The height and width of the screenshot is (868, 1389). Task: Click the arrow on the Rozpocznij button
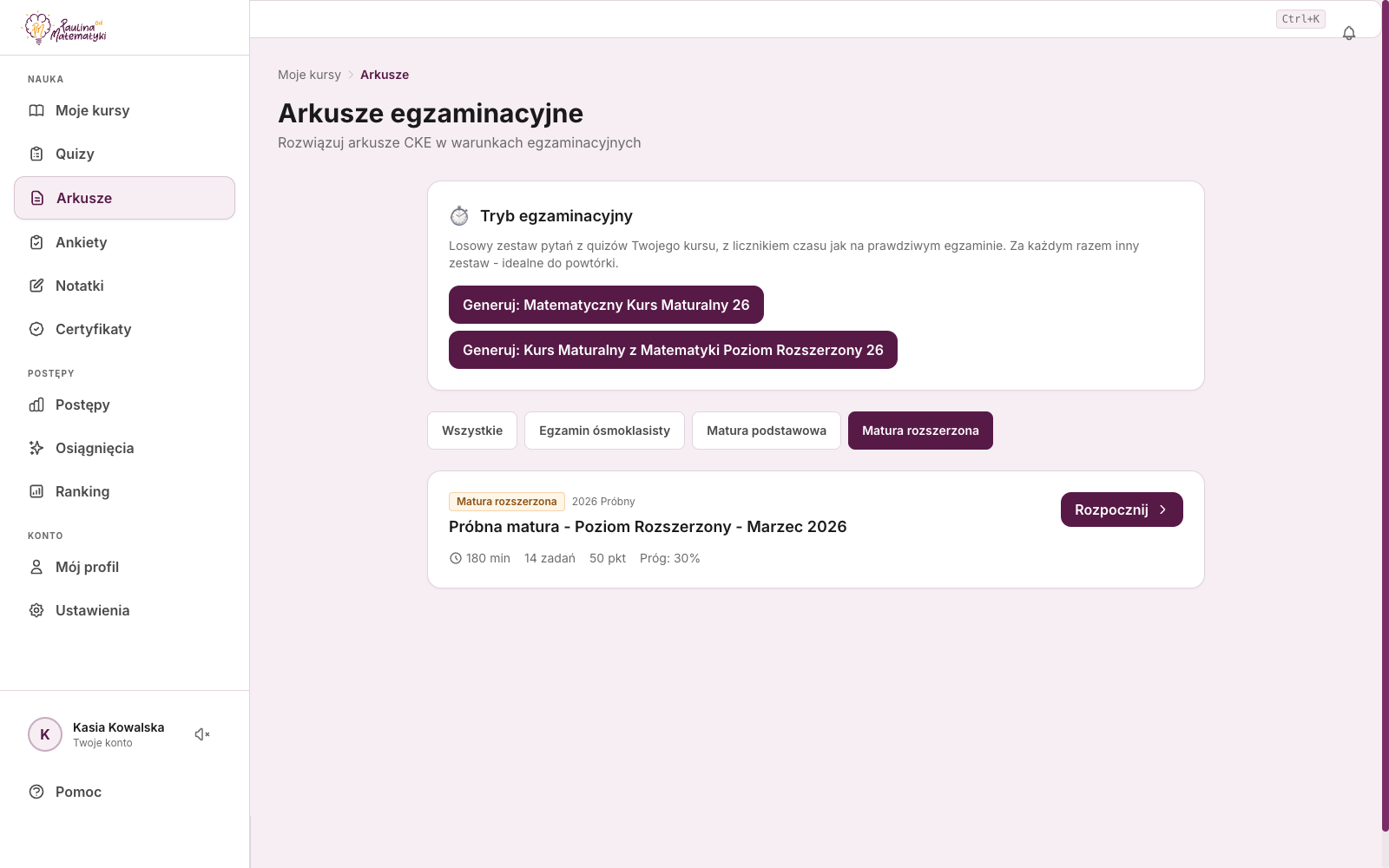pyautogui.click(x=1162, y=510)
